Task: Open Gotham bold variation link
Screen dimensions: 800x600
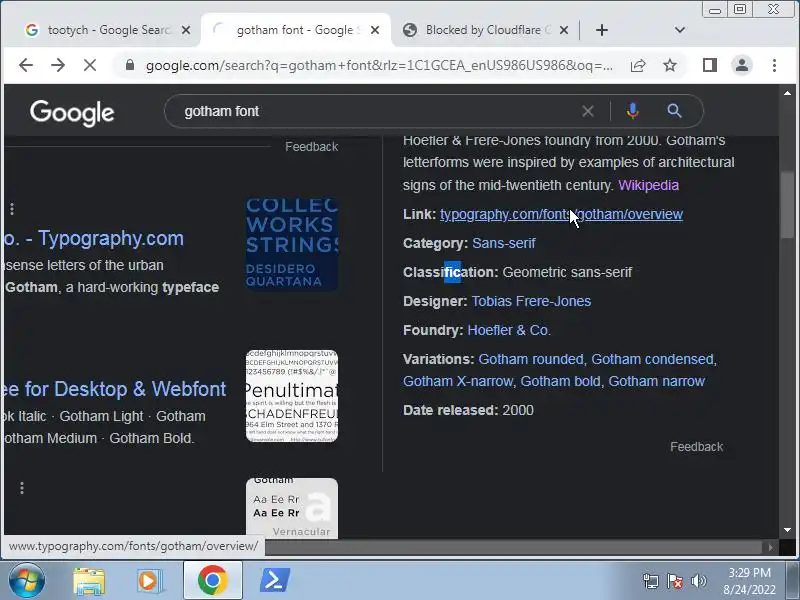Action: (560, 382)
